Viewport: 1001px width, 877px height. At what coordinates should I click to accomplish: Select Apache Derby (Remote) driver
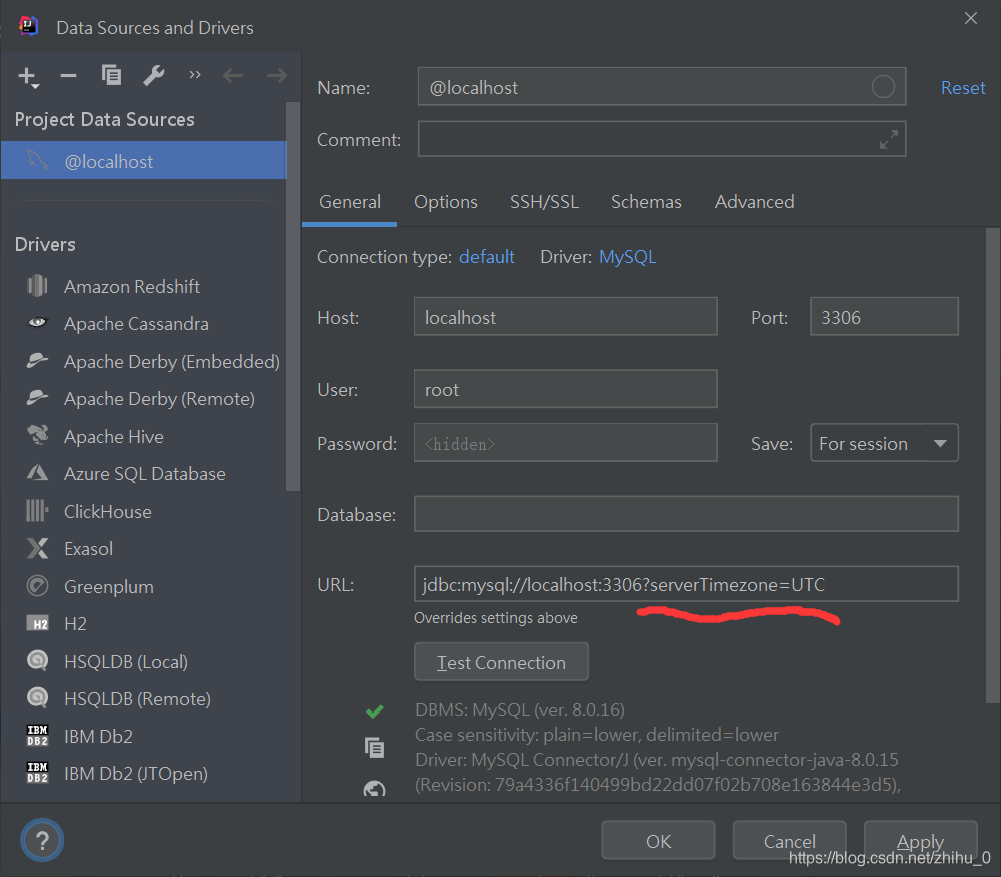[x=159, y=399]
